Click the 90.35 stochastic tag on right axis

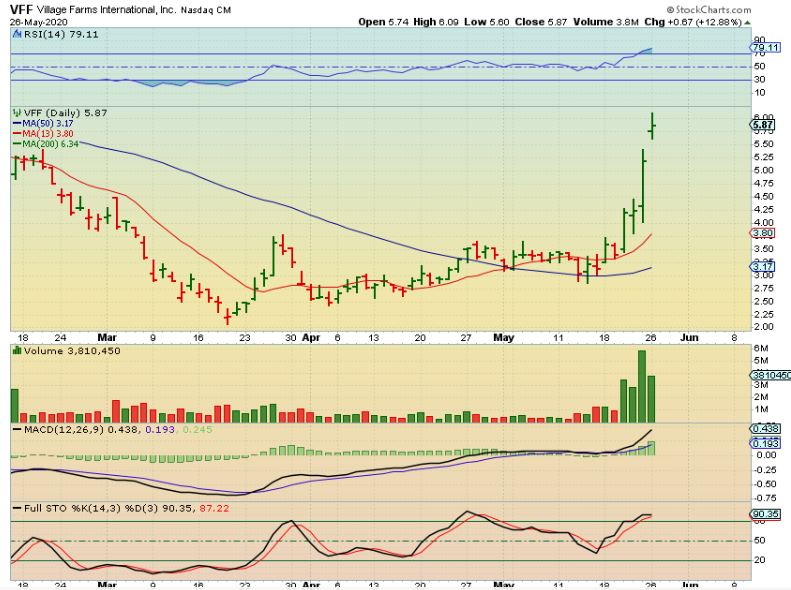[766, 514]
